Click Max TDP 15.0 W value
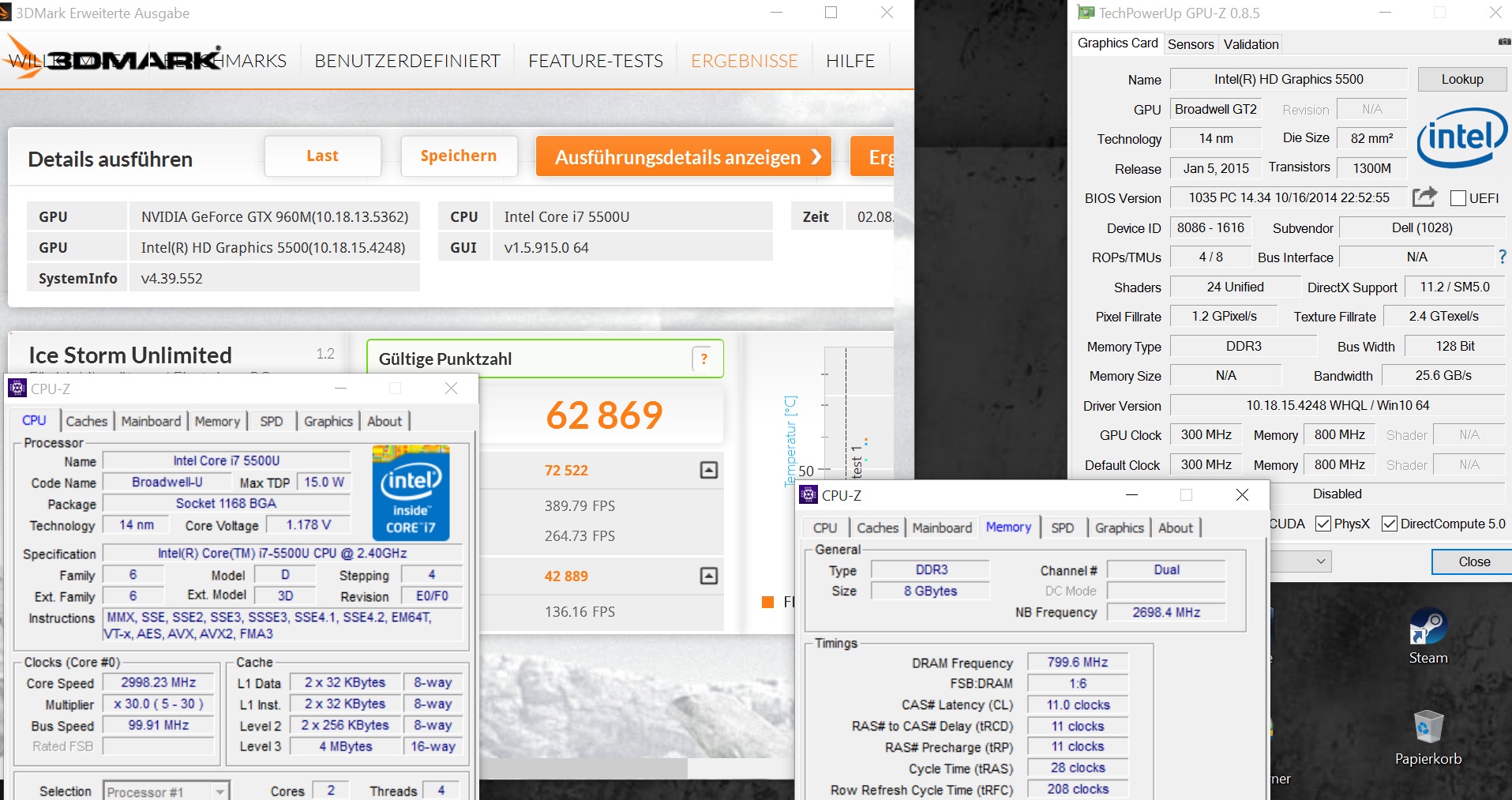The image size is (1512, 800). (324, 482)
